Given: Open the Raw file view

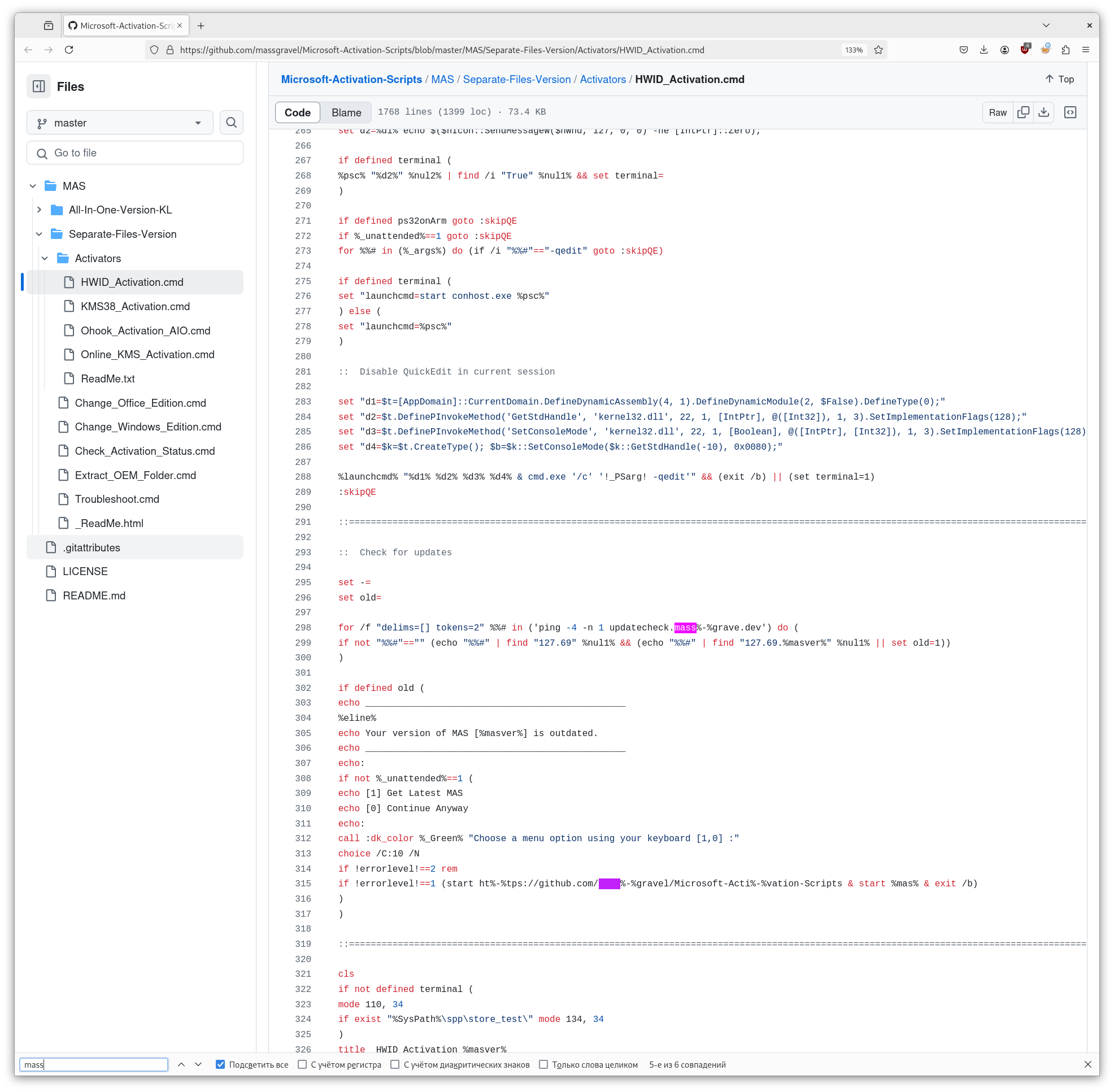Looking at the screenshot, I should (x=998, y=112).
